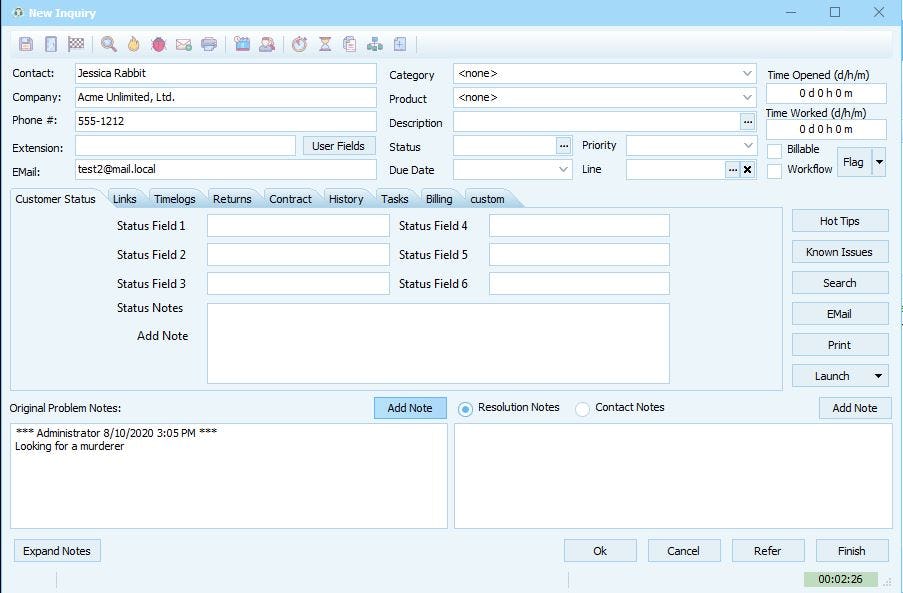This screenshot has height=593, width=903.
Task: Click the printer icon on the toolbar
Action: click(x=210, y=44)
